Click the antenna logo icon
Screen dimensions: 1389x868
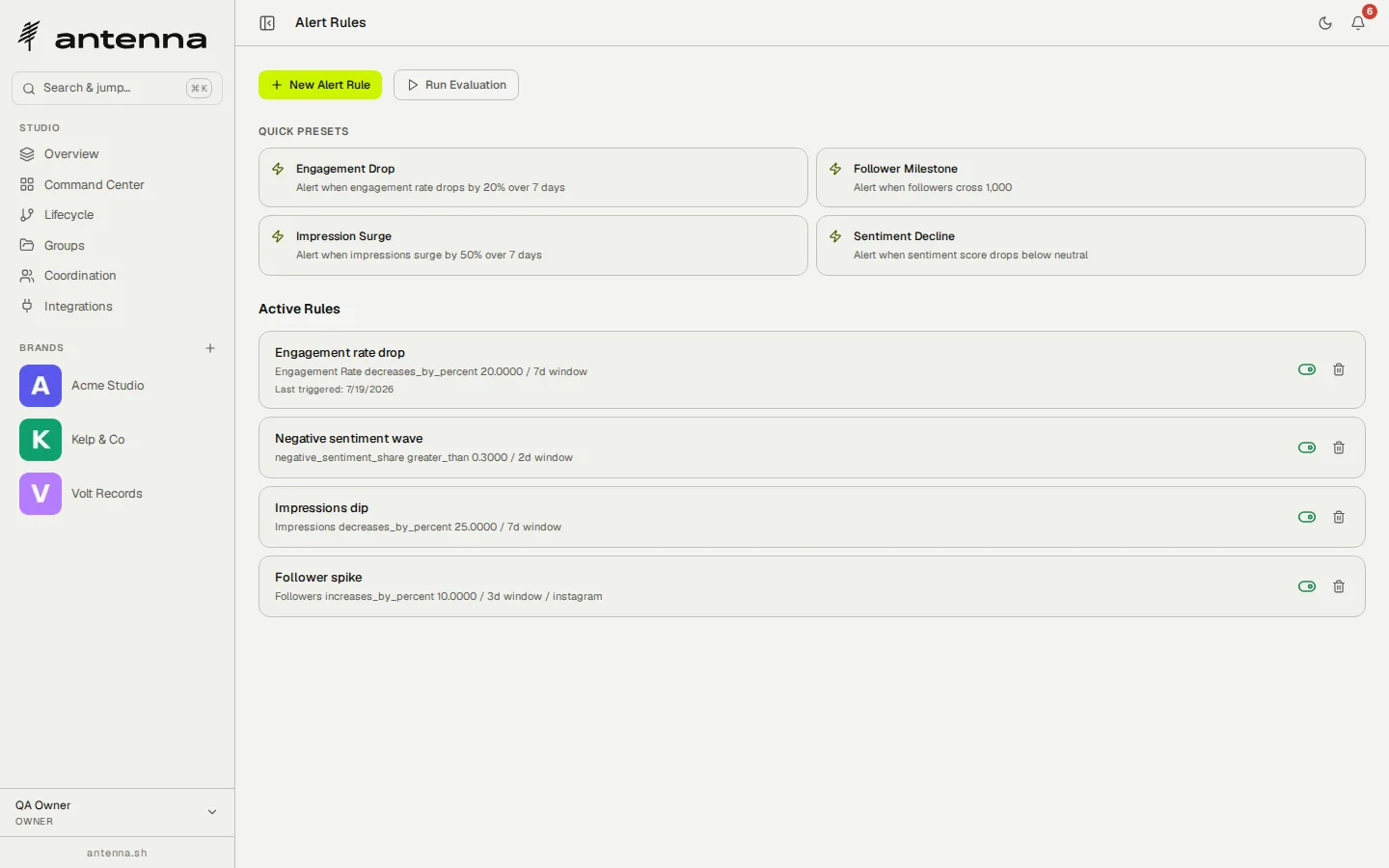coord(29,36)
